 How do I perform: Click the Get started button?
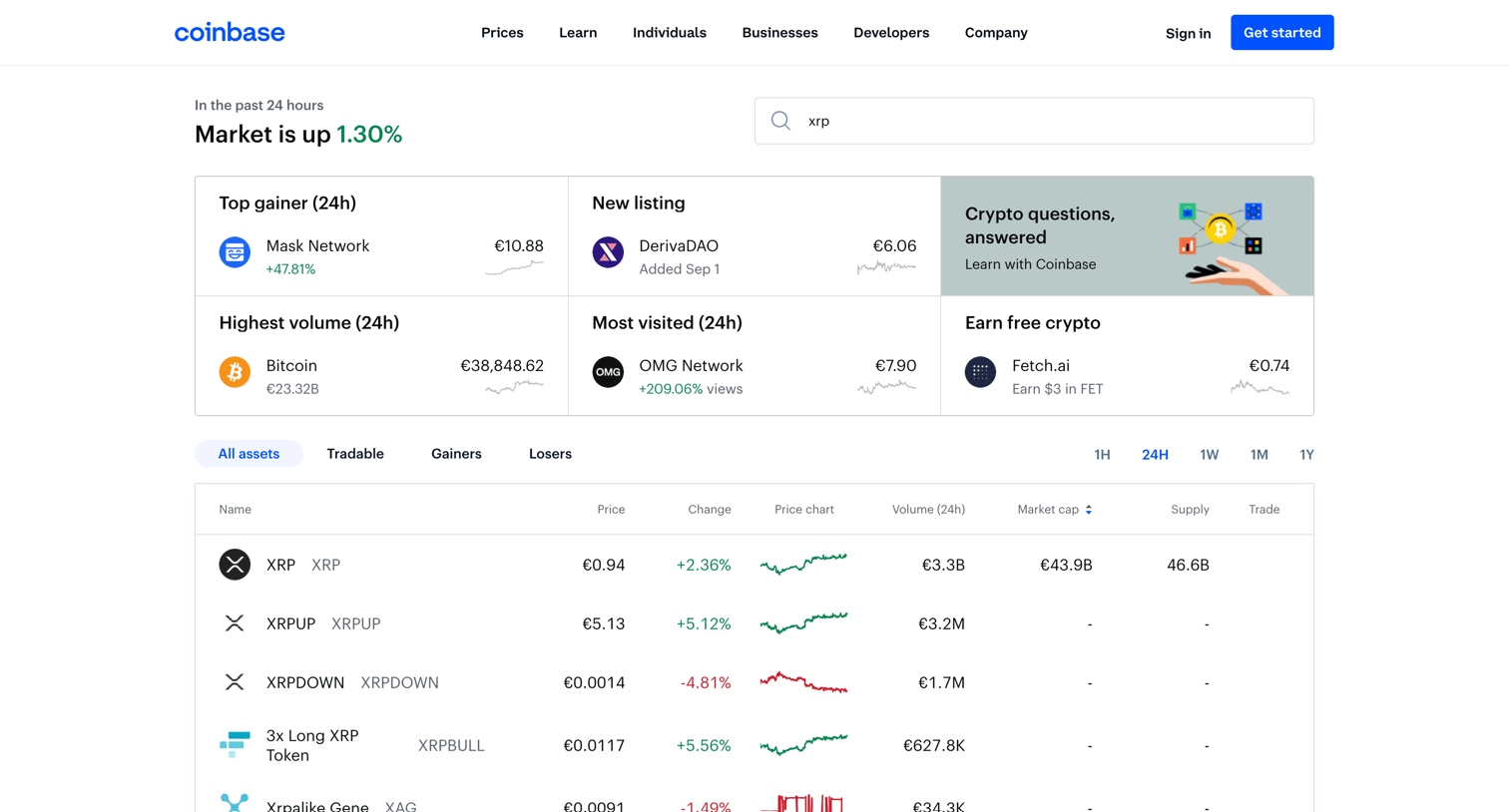[1281, 33]
